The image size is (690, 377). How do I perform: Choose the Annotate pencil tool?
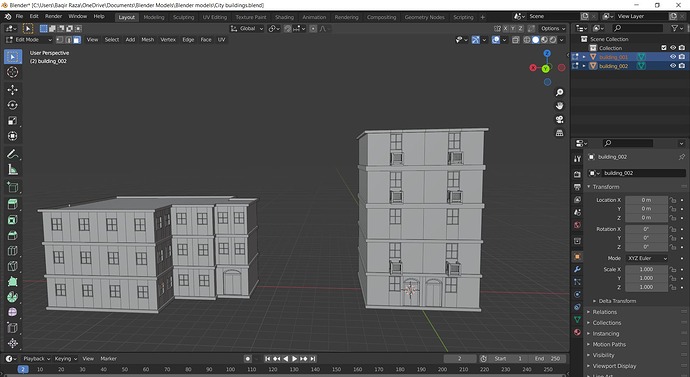[x=13, y=154]
